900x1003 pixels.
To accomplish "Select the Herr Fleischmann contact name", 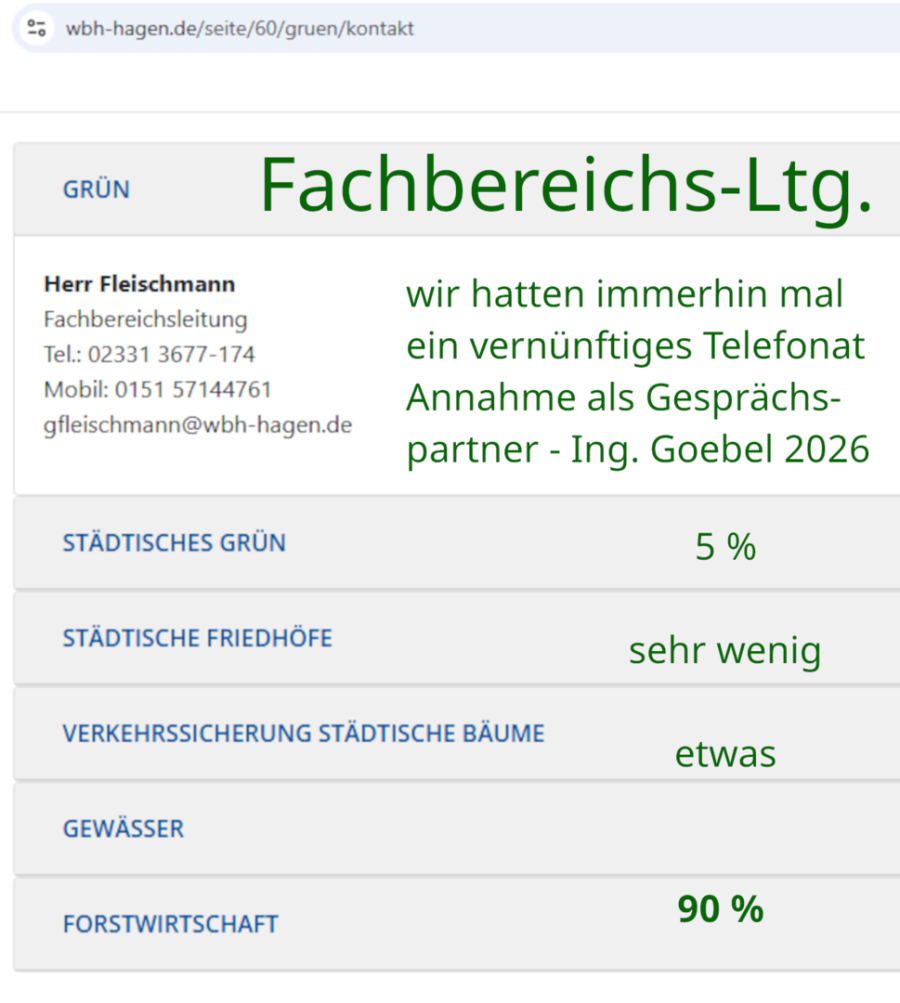I will coord(139,284).
